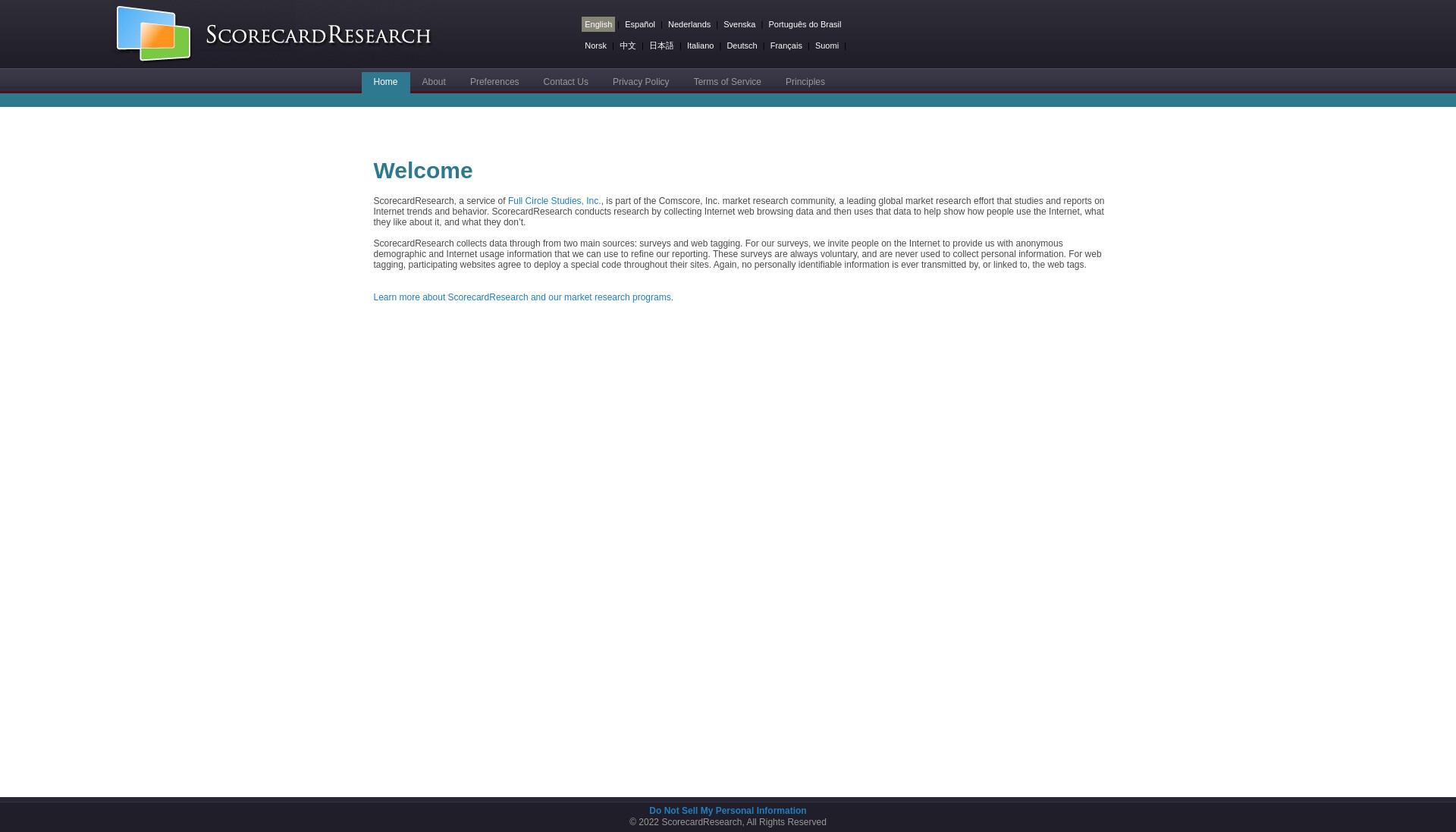Follow Learn more about ScorecardResearch link
Viewport: 1456px width, 832px height.
pos(523,297)
